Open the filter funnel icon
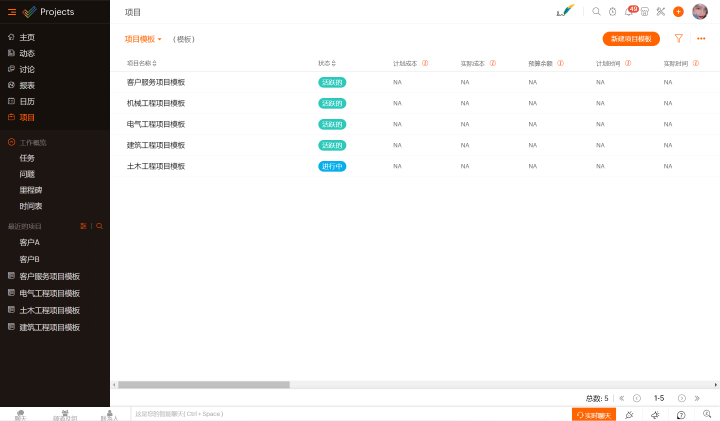Viewport: 720px width, 421px height. 678,39
